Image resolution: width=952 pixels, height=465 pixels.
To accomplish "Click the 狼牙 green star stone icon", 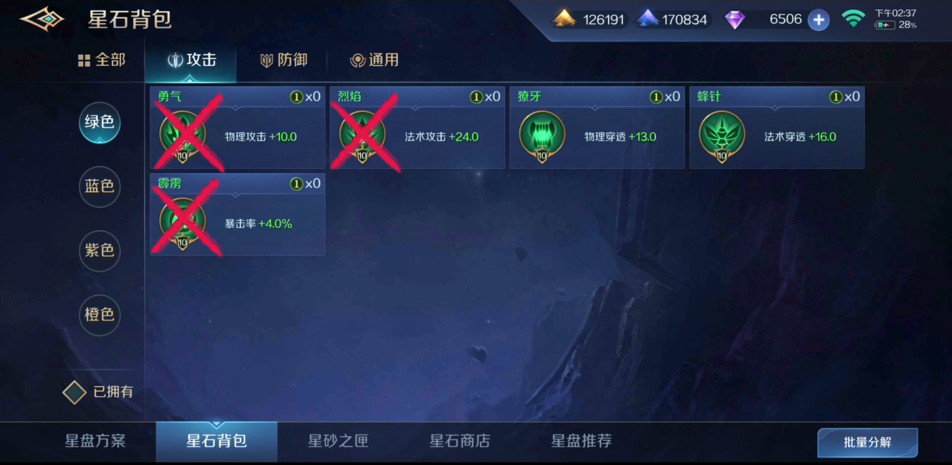I will (x=542, y=135).
